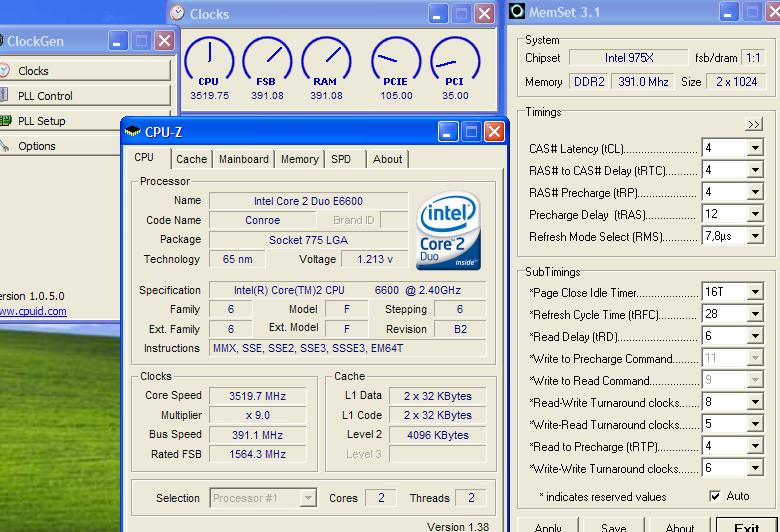Click the >> expand button in Timings
This screenshot has width=780, height=532.
(x=754, y=124)
